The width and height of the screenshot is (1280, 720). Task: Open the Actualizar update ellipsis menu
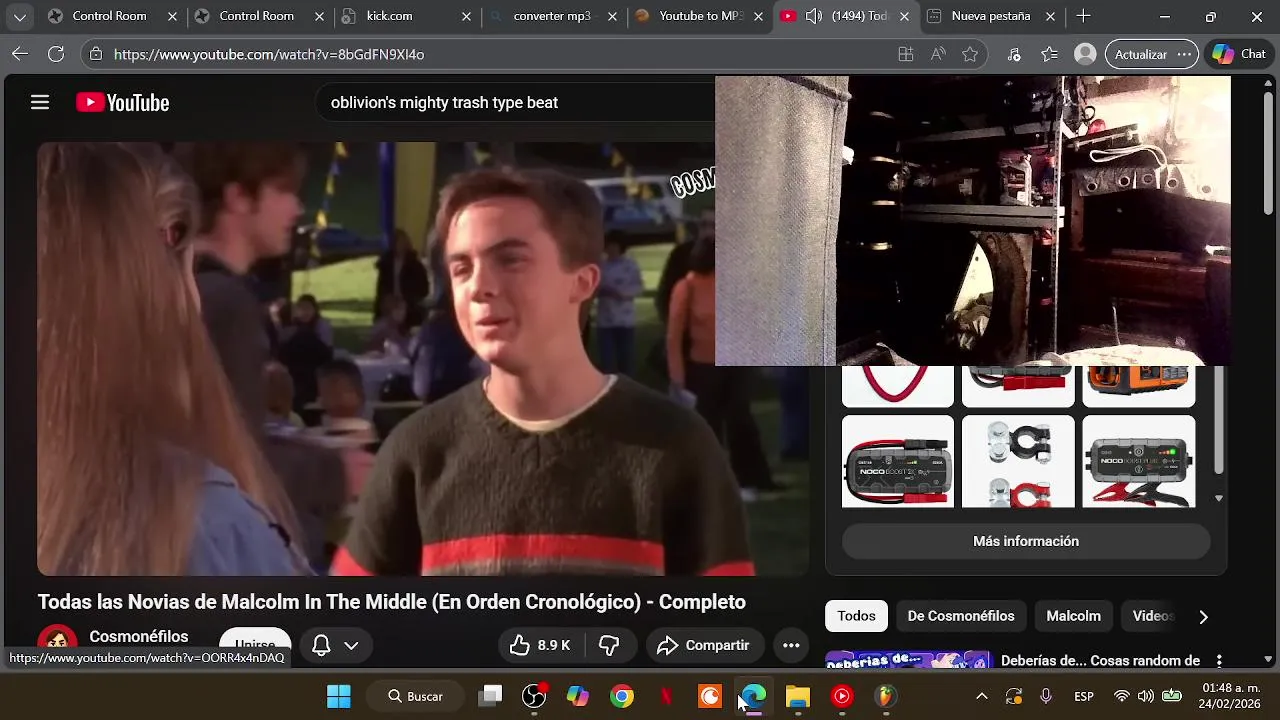tap(1185, 54)
